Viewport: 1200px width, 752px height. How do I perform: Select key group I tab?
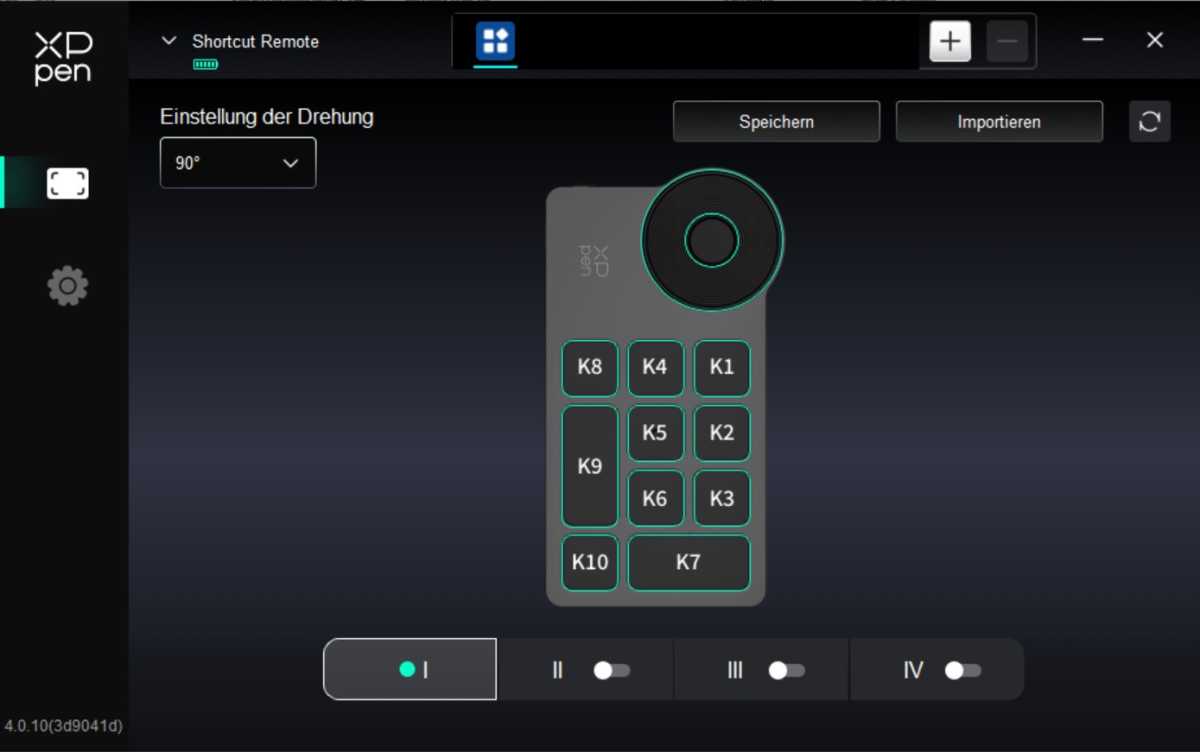tap(410, 669)
